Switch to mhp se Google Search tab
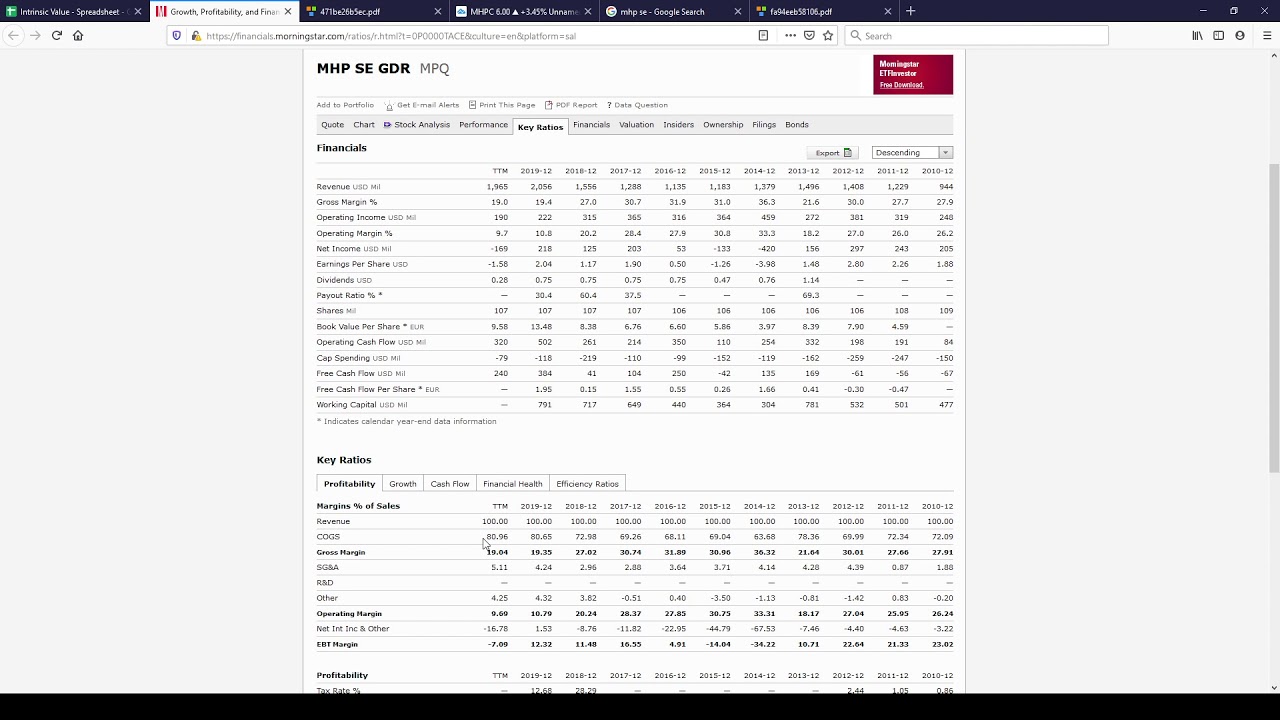Viewport: 1280px width, 720px height. point(675,12)
